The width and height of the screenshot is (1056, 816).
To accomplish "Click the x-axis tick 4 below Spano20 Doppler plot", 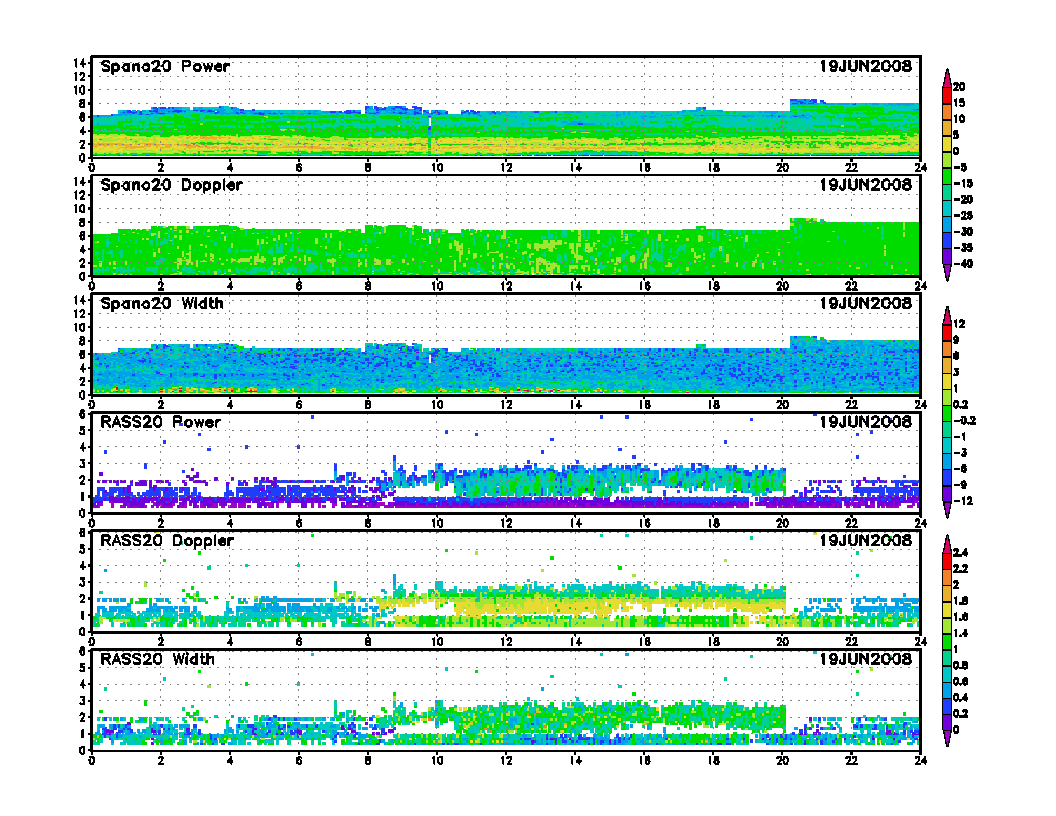I will [x=230, y=286].
